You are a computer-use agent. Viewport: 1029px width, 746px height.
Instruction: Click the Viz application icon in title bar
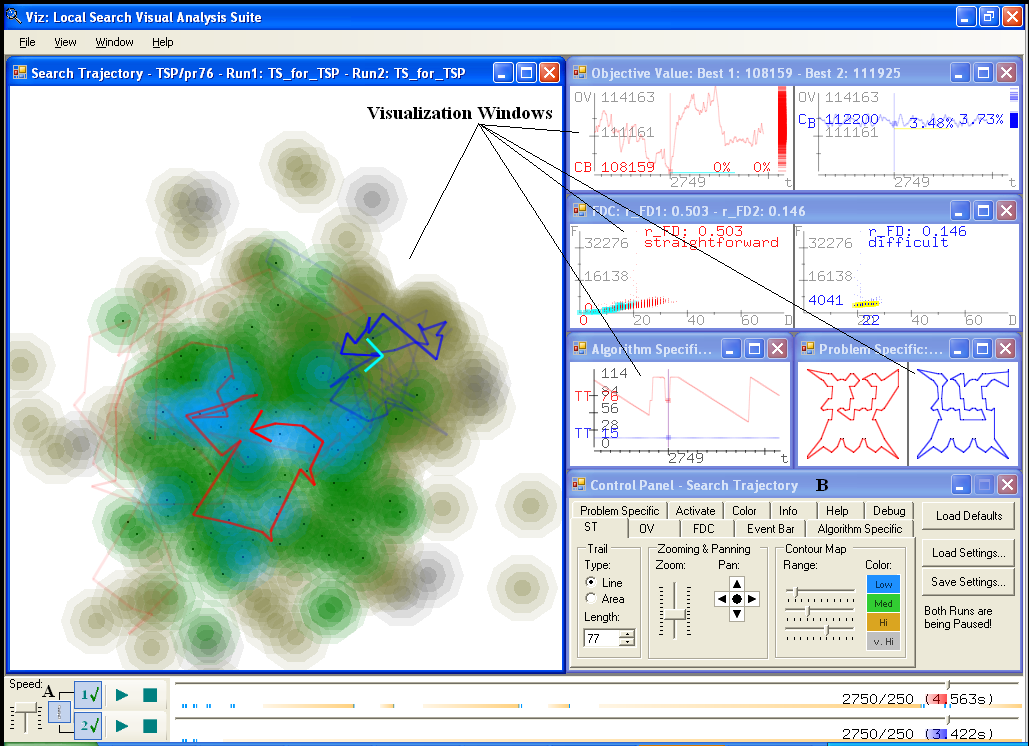[x=14, y=16]
